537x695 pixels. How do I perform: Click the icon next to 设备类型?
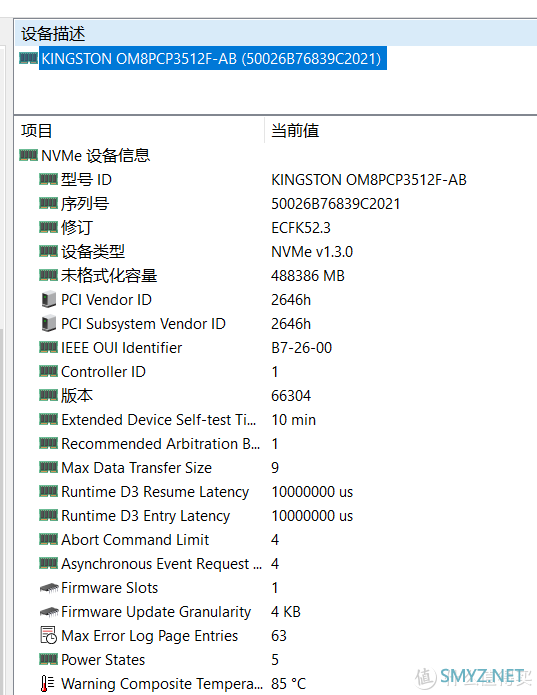coord(48,251)
